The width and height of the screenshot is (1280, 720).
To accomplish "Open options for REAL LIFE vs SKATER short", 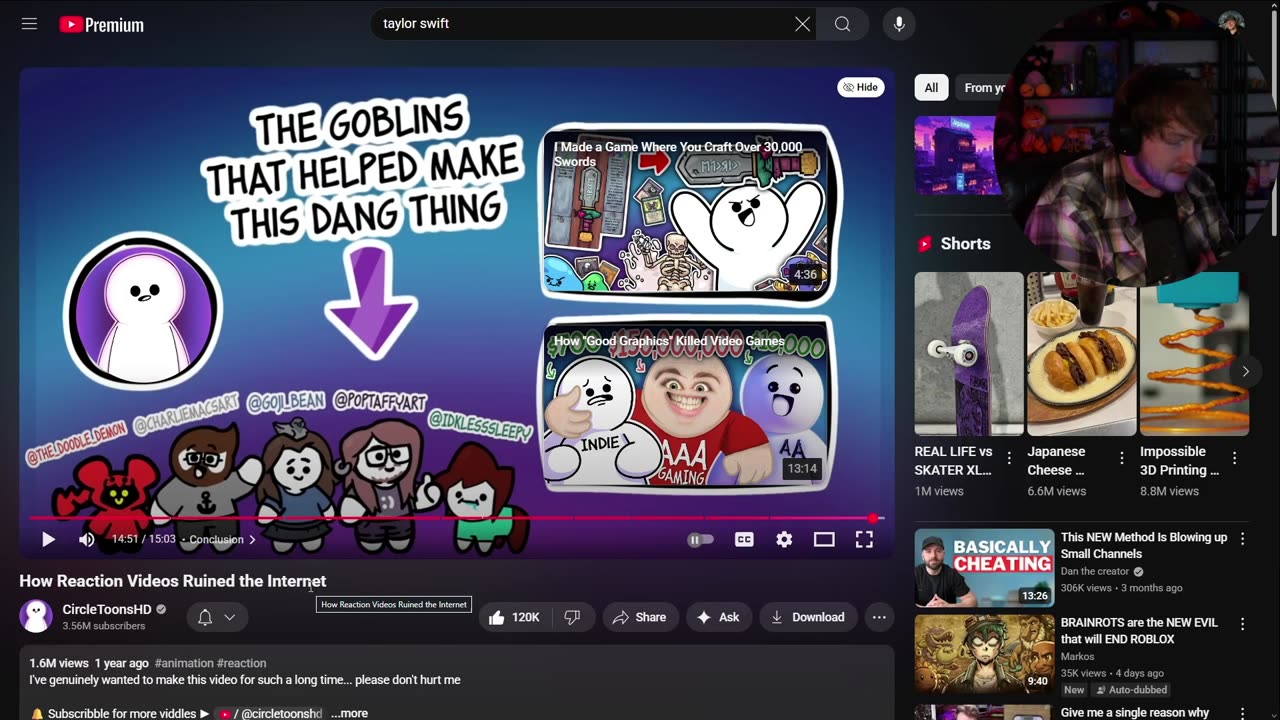I will [x=1009, y=458].
